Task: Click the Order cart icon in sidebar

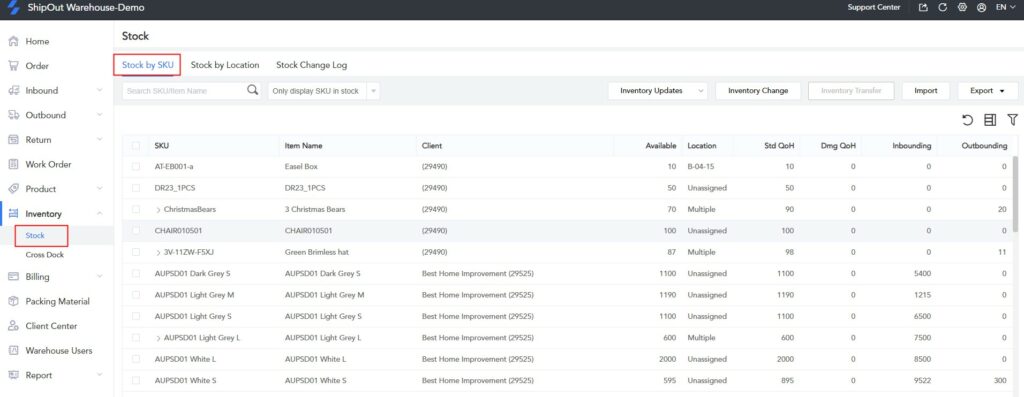Action: click(x=13, y=66)
